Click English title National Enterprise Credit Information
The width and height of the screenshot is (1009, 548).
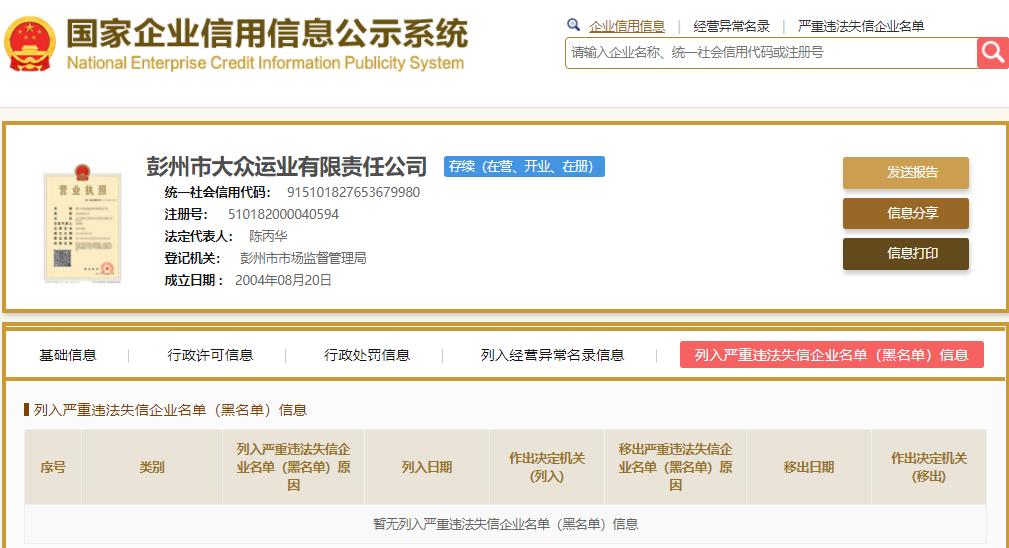265,63
